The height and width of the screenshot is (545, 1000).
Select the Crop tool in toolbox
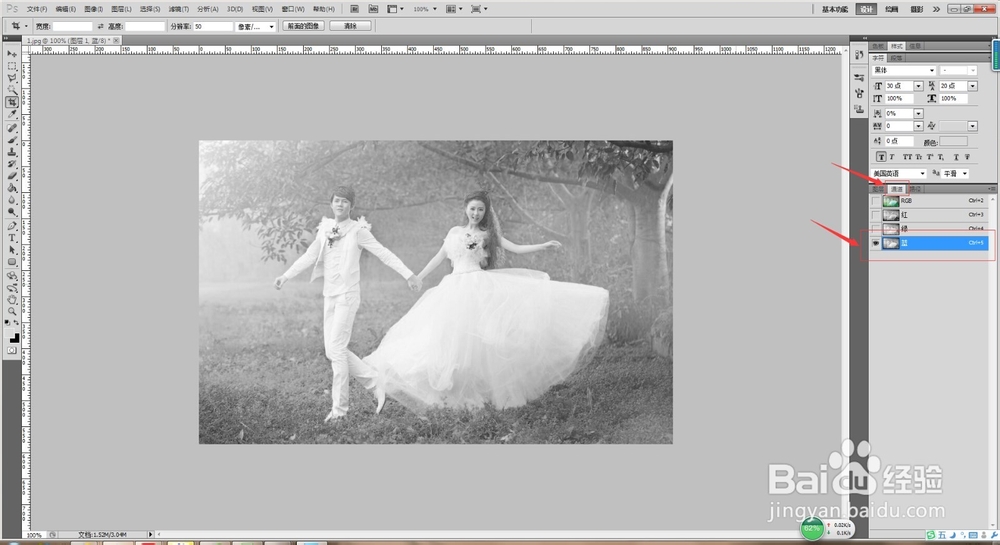point(12,102)
